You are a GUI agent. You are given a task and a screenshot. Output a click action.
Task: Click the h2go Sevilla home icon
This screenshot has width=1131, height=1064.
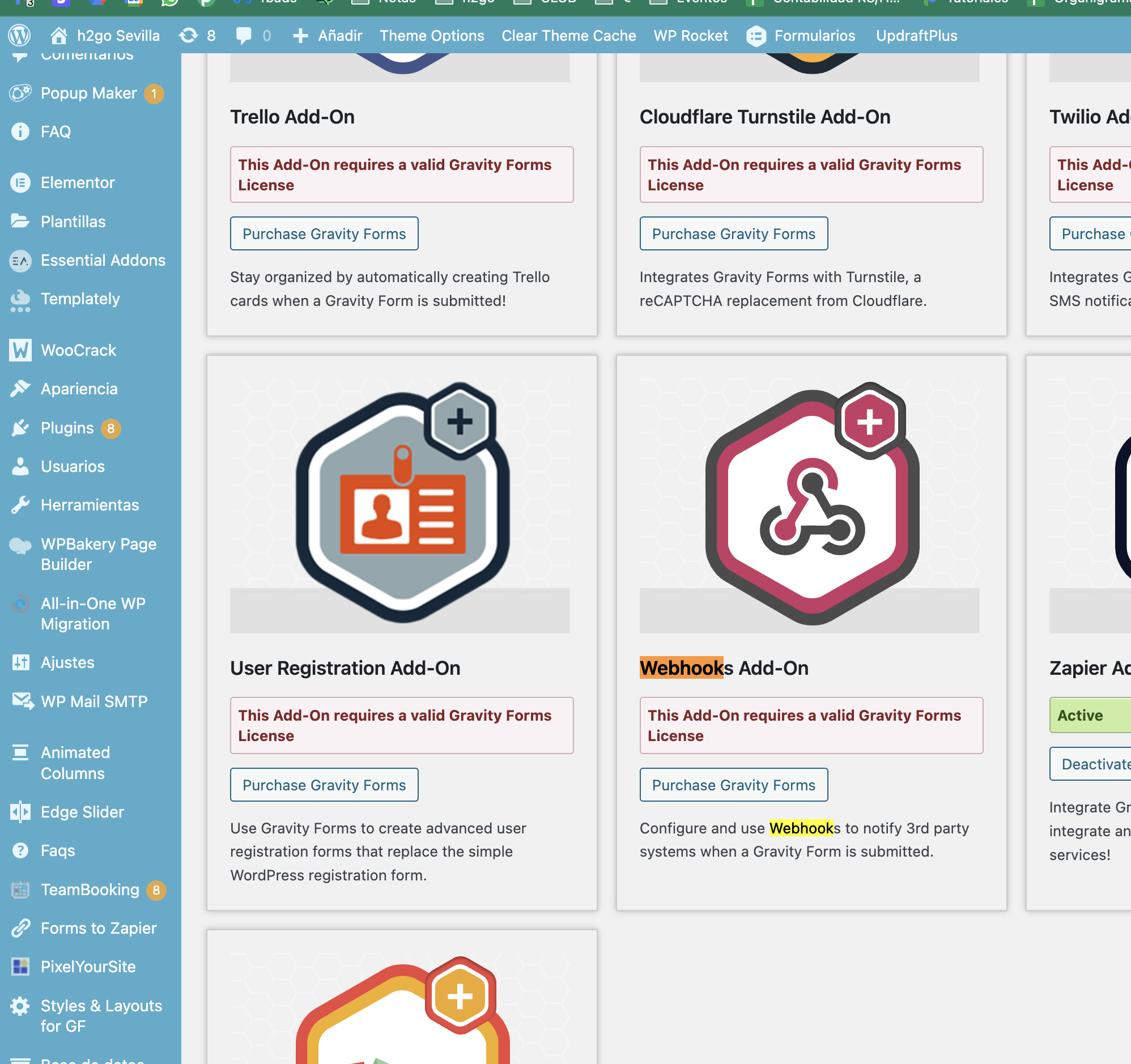coord(58,36)
